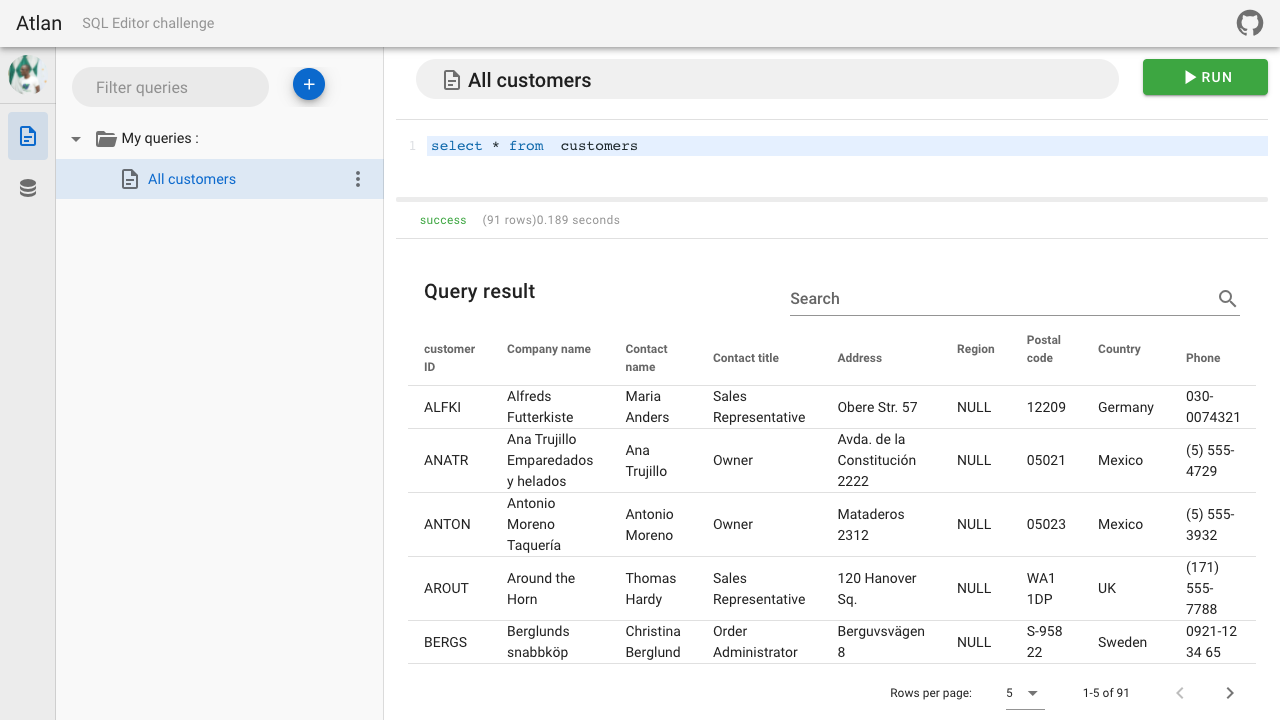Viewport: 1280px width, 720px height.
Task: Click the SQL Editor challenge label
Action: pos(148,23)
